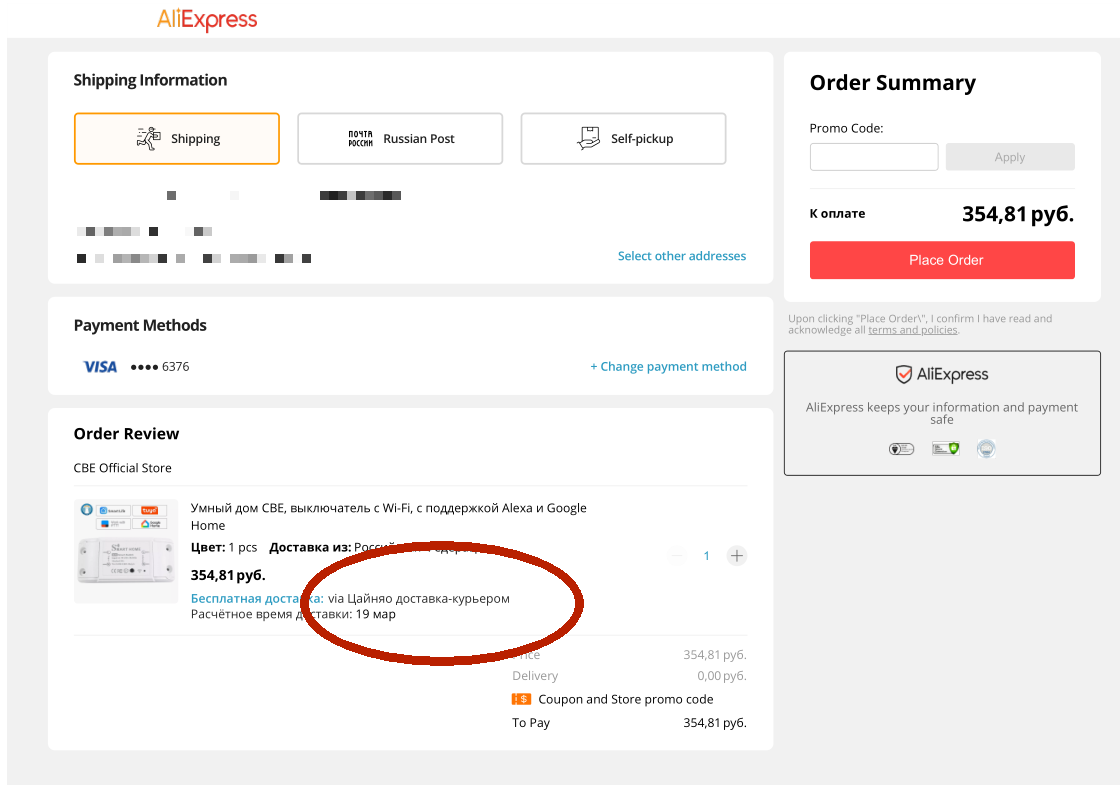The image size is (1120, 785).
Task: Click the Visa card icon
Action: coord(100,367)
